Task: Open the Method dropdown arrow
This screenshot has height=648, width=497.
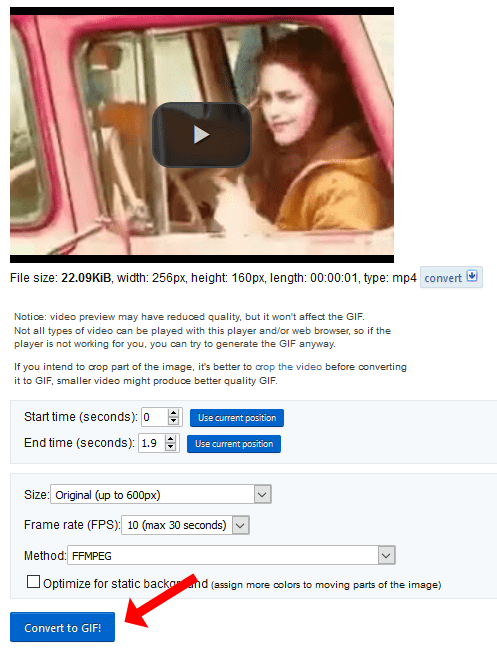Action: [386, 555]
